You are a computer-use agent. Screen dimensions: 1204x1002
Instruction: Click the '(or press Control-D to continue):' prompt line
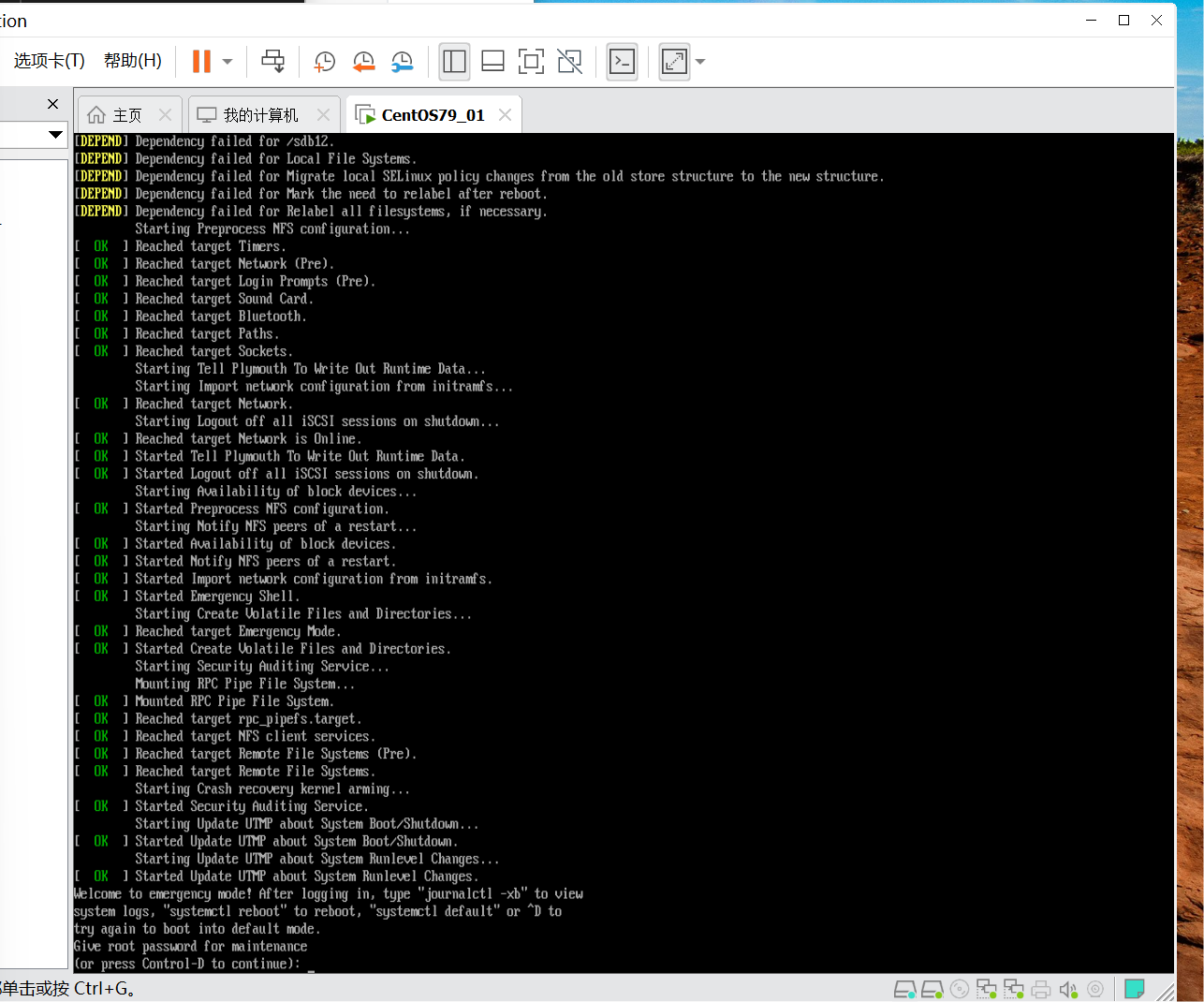pyautogui.click(x=187, y=964)
